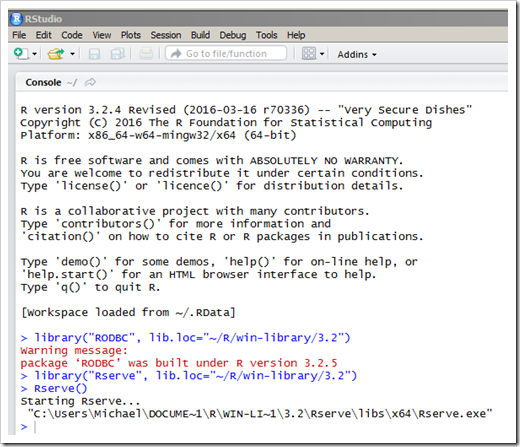Click the view working directory arrow icon

[90, 82]
